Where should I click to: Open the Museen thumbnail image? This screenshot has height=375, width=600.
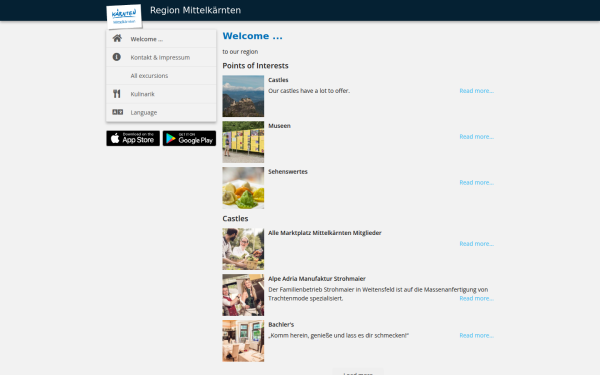tap(243, 142)
